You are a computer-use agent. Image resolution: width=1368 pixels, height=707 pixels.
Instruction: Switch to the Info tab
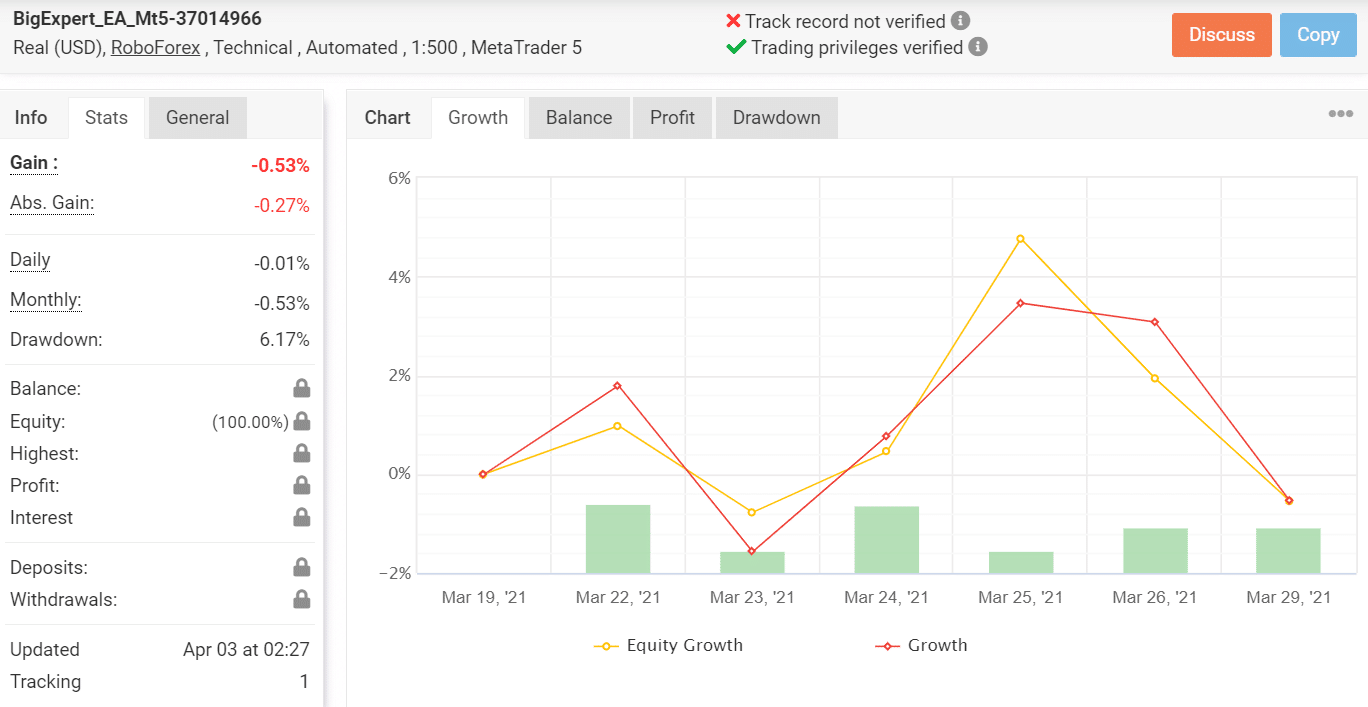[x=29, y=117]
